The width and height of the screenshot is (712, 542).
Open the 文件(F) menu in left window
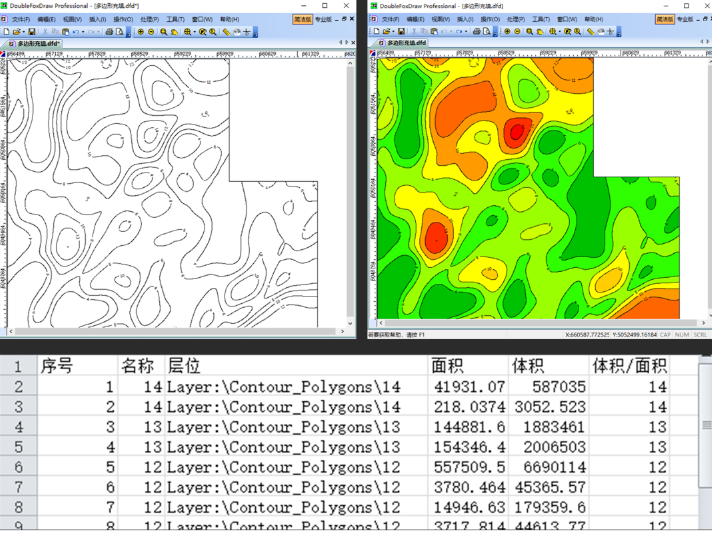coord(20,19)
